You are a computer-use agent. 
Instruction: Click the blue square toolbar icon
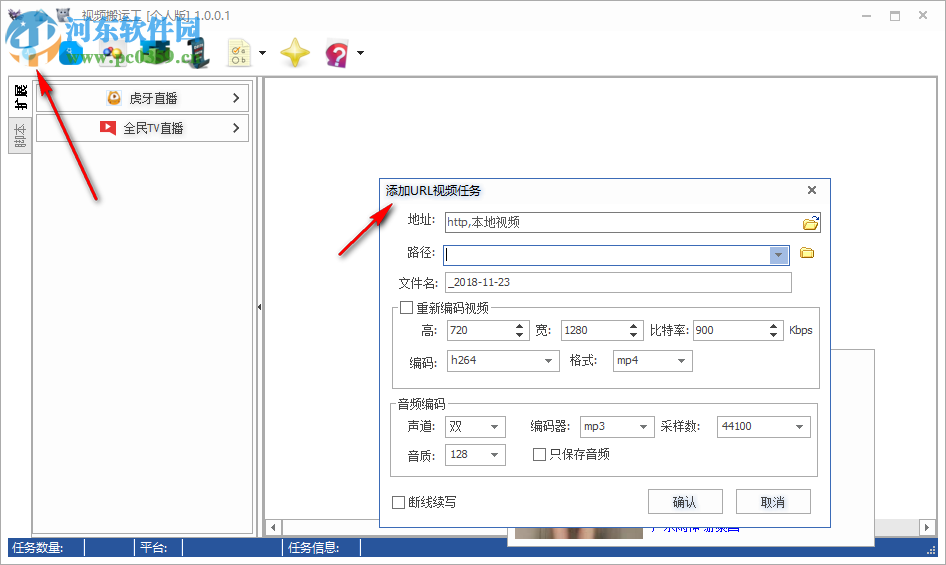coord(71,54)
